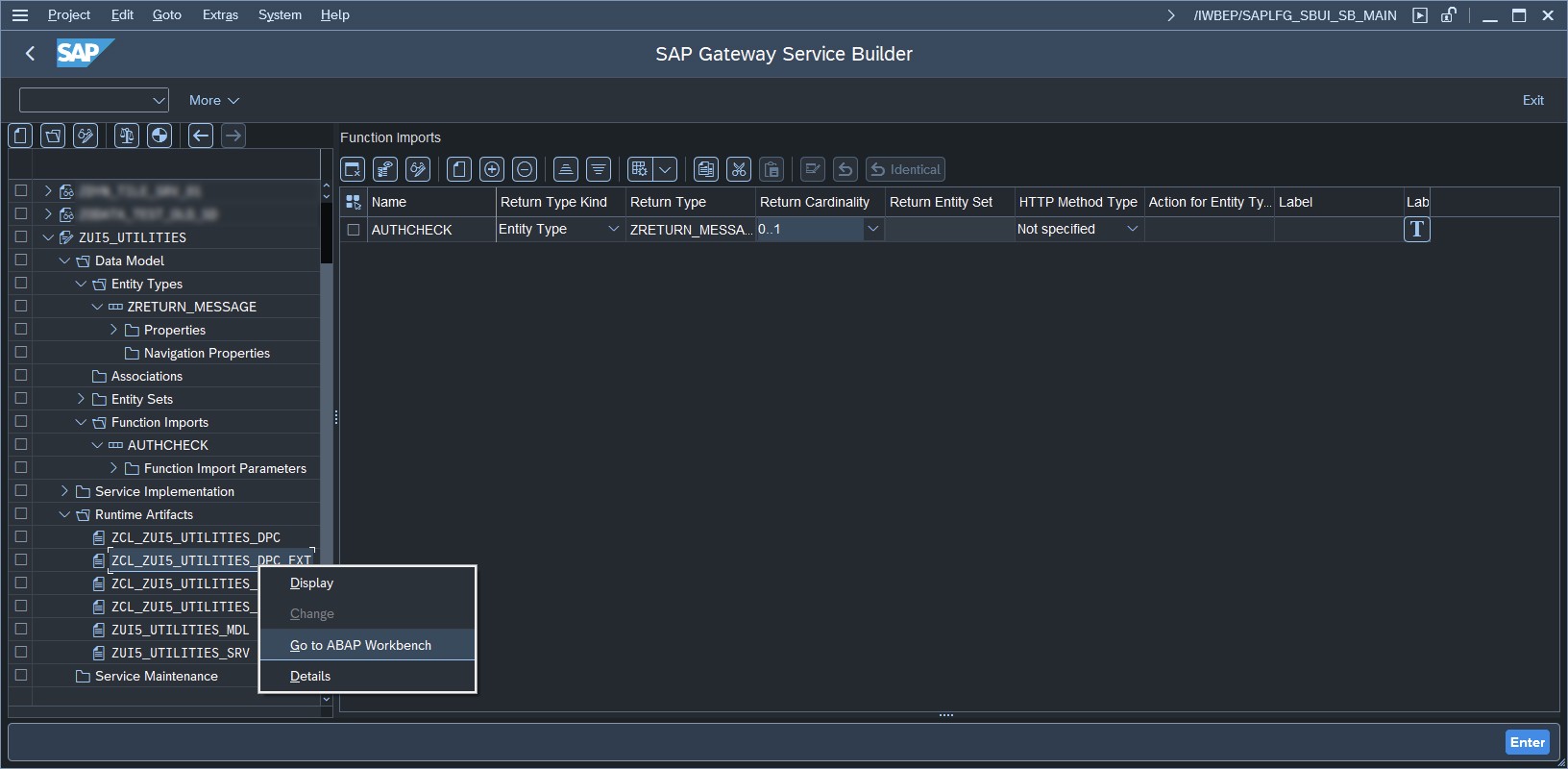Screen dimensions: 1568x769
Task: Click the display details icon in grid toolbar
Action: 385,170
